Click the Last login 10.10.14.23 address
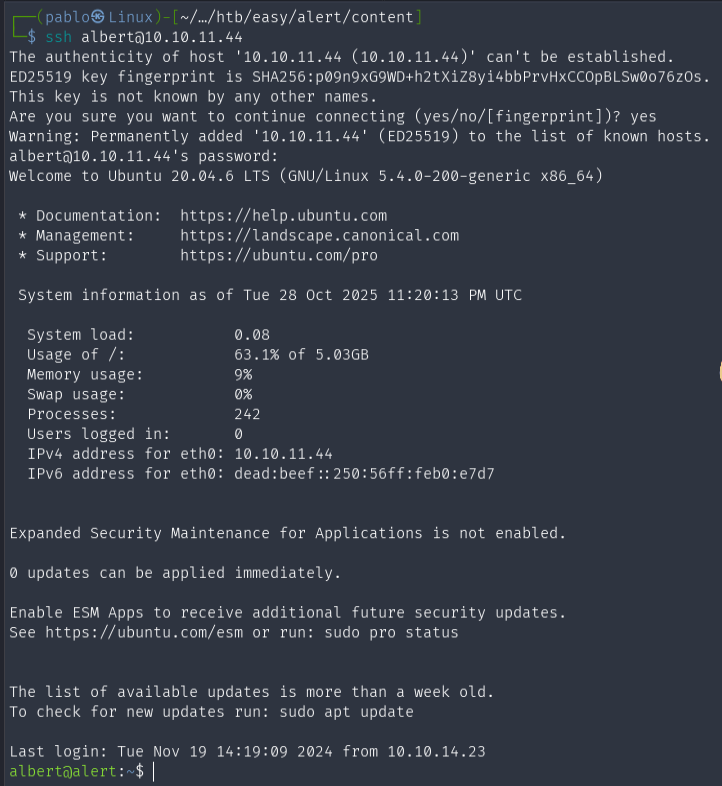Screen dimensions: 722x786 point(436,751)
